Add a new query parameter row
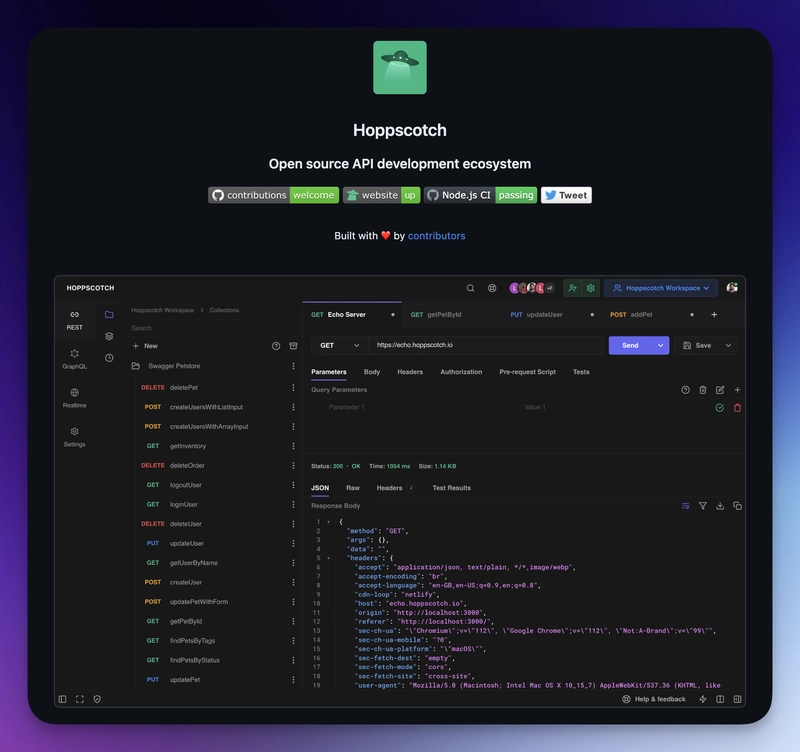Image resolution: width=800 pixels, height=752 pixels. tap(737, 390)
